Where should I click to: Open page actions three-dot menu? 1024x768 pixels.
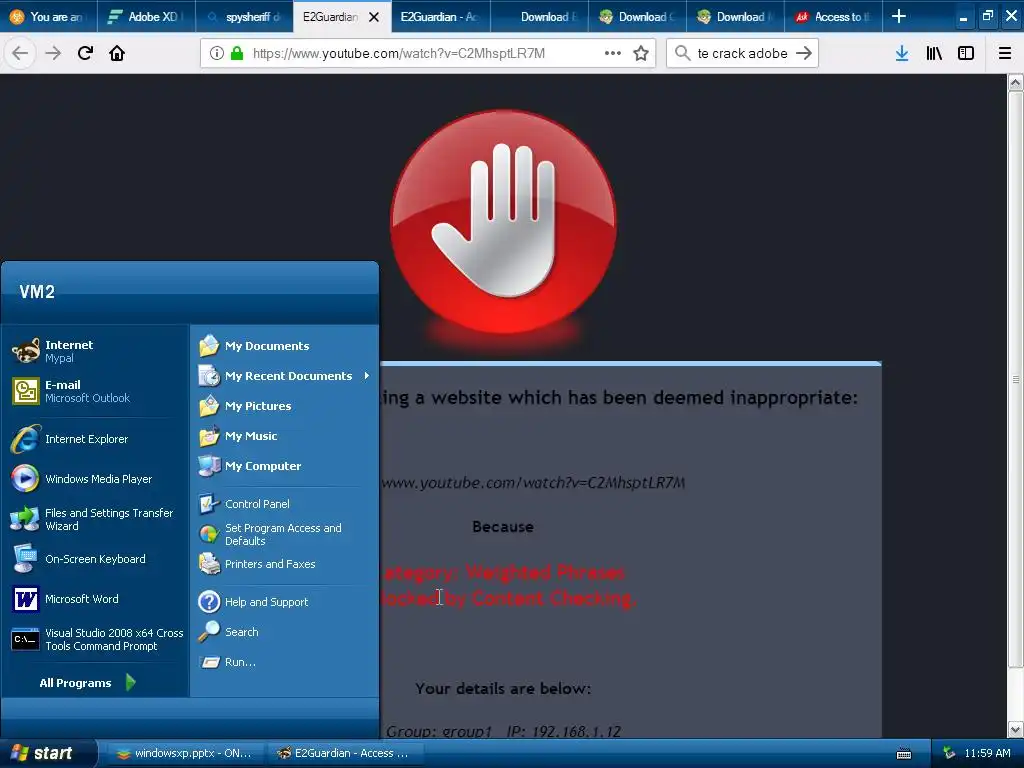tap(613, 54)
